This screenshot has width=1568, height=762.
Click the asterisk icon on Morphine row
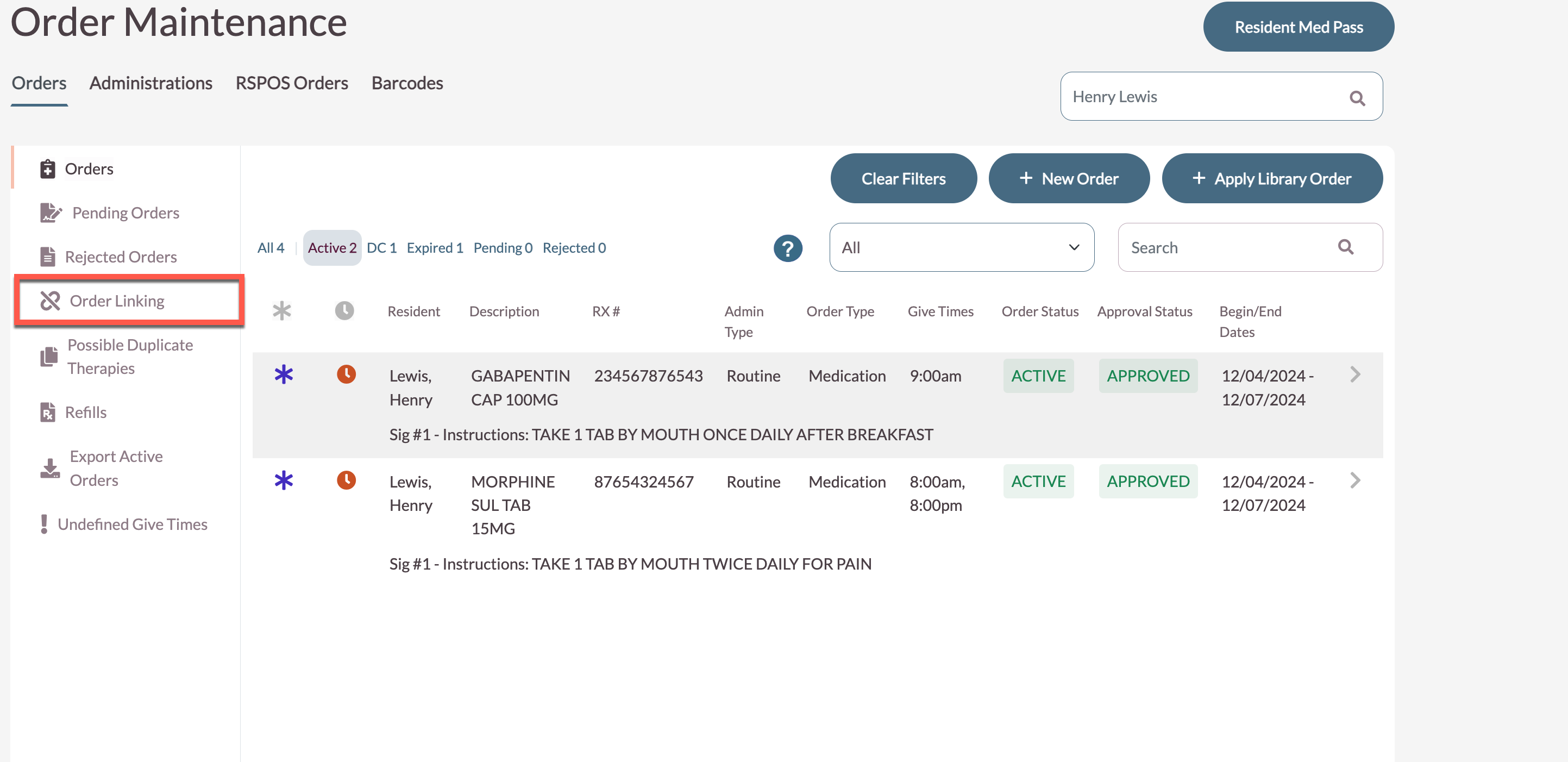tap(284, 480)
